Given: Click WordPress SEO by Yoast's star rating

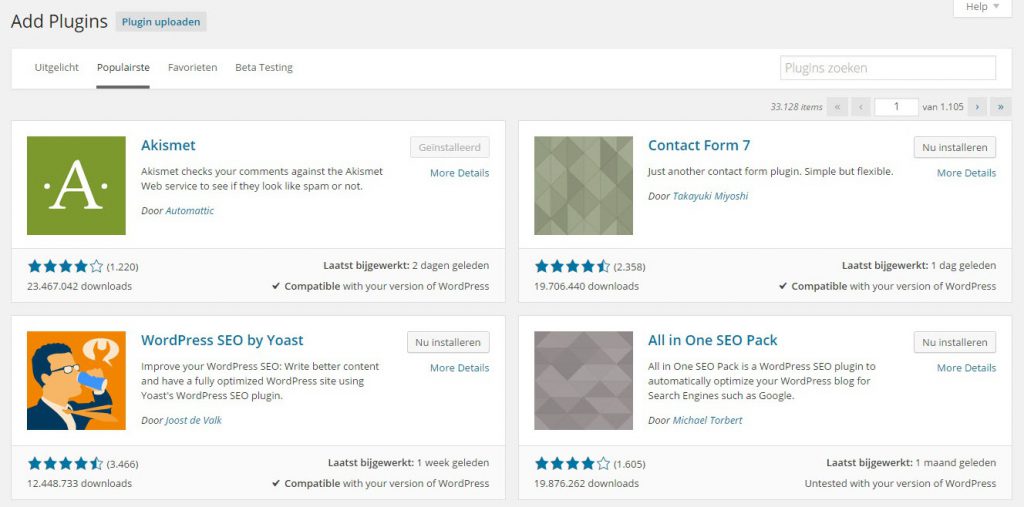Looking at the screenshot, I should pyautogui.click(x=65, y=464).
